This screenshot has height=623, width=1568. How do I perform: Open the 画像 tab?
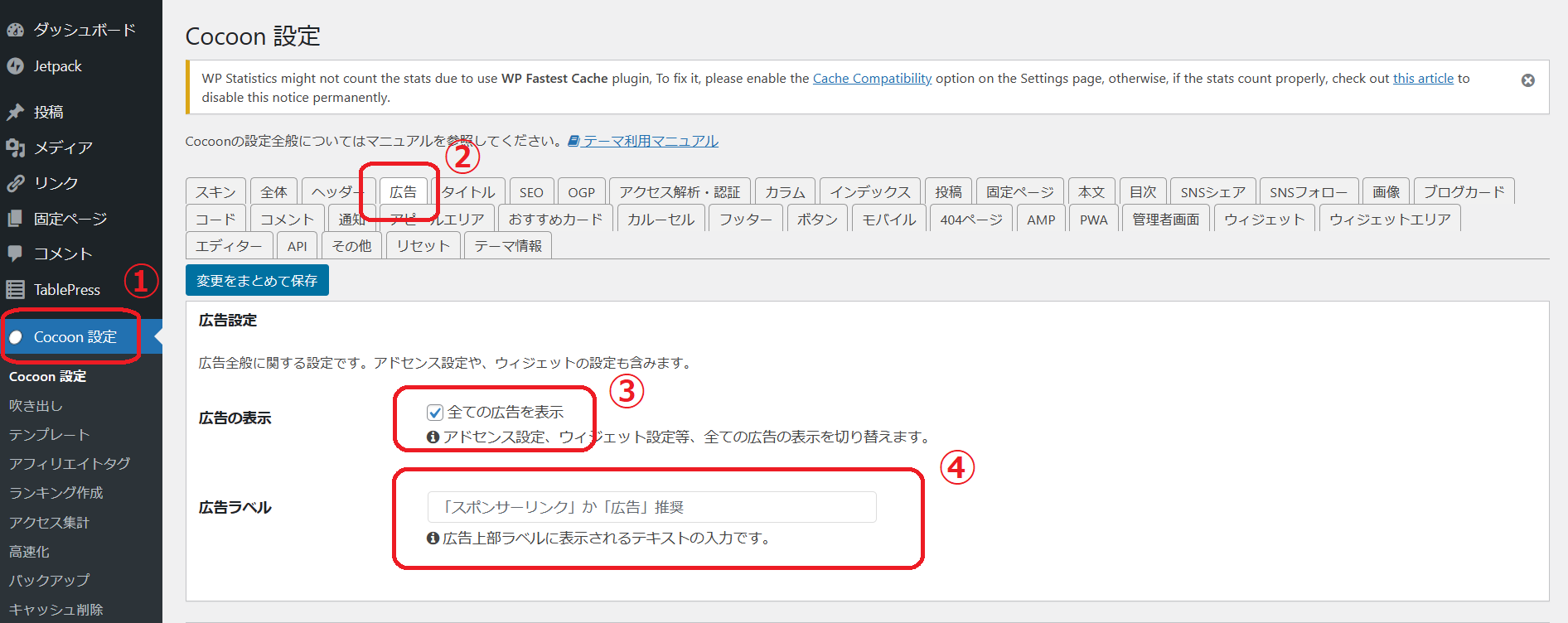1387,191
